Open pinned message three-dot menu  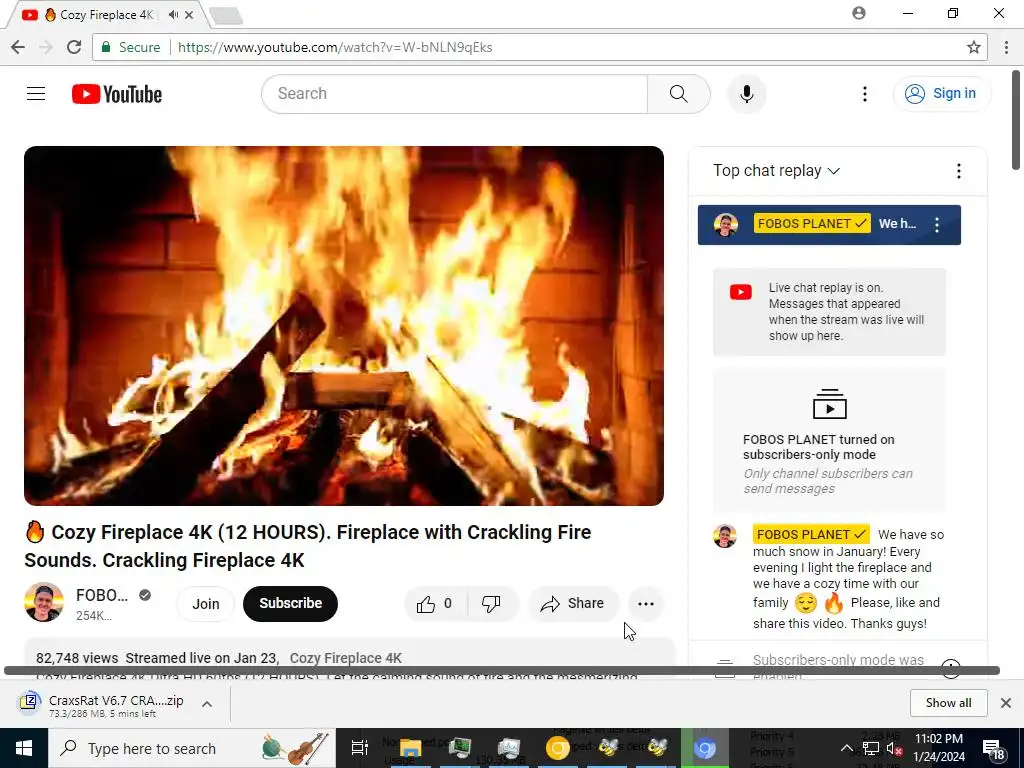[x=937, y=225]
